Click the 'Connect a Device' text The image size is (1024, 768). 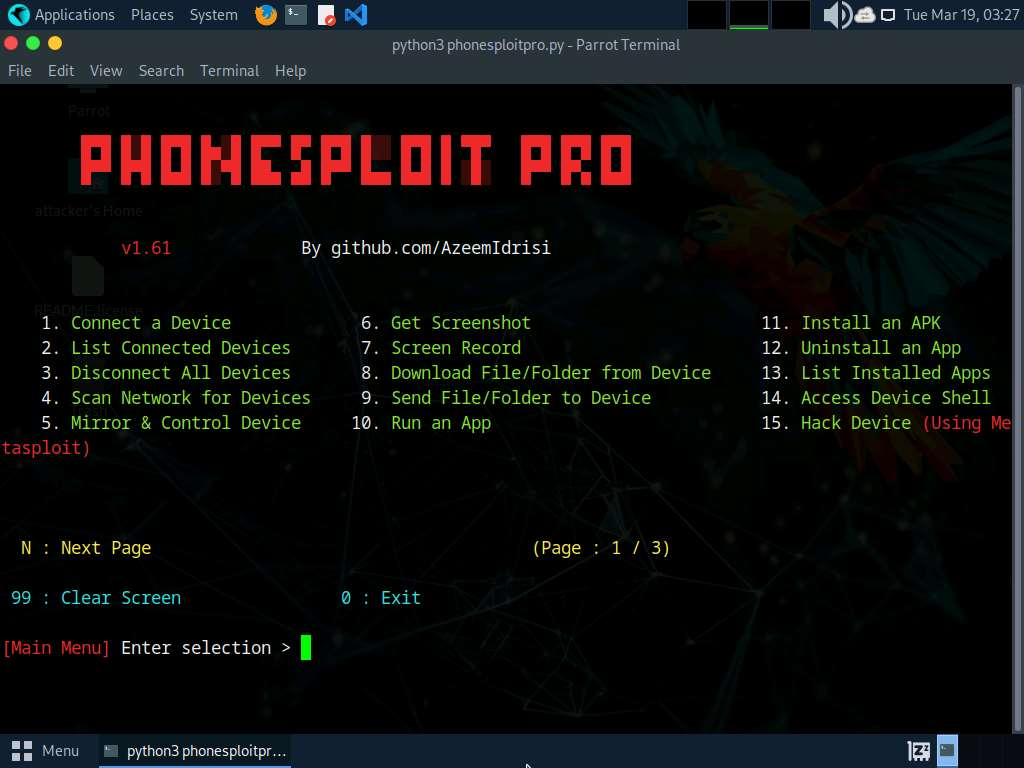[151, 323]
